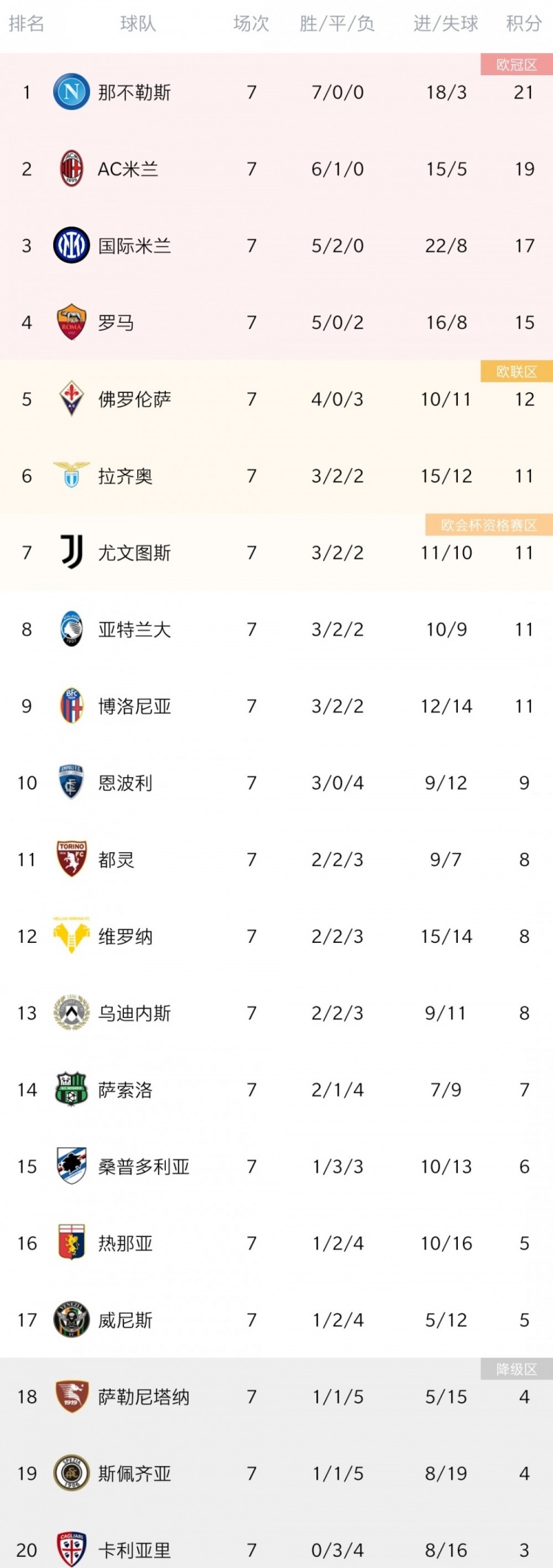
Task: Select the Roma club badge
Action: pos(72,322)
